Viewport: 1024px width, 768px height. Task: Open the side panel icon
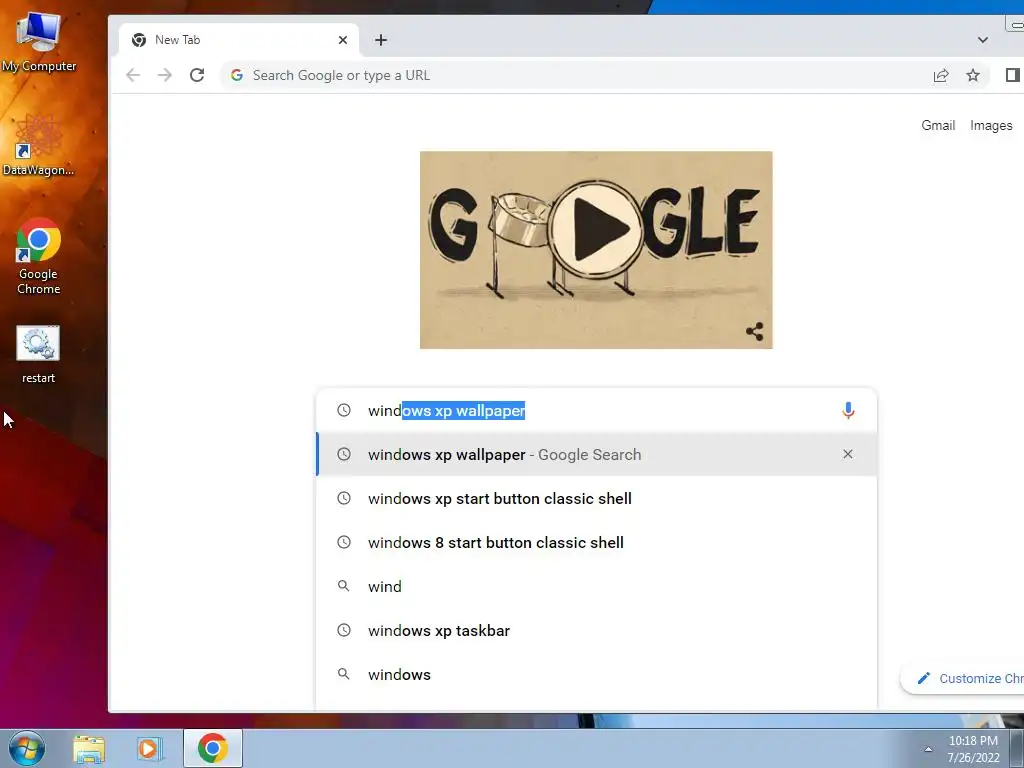pos(1012,75)
